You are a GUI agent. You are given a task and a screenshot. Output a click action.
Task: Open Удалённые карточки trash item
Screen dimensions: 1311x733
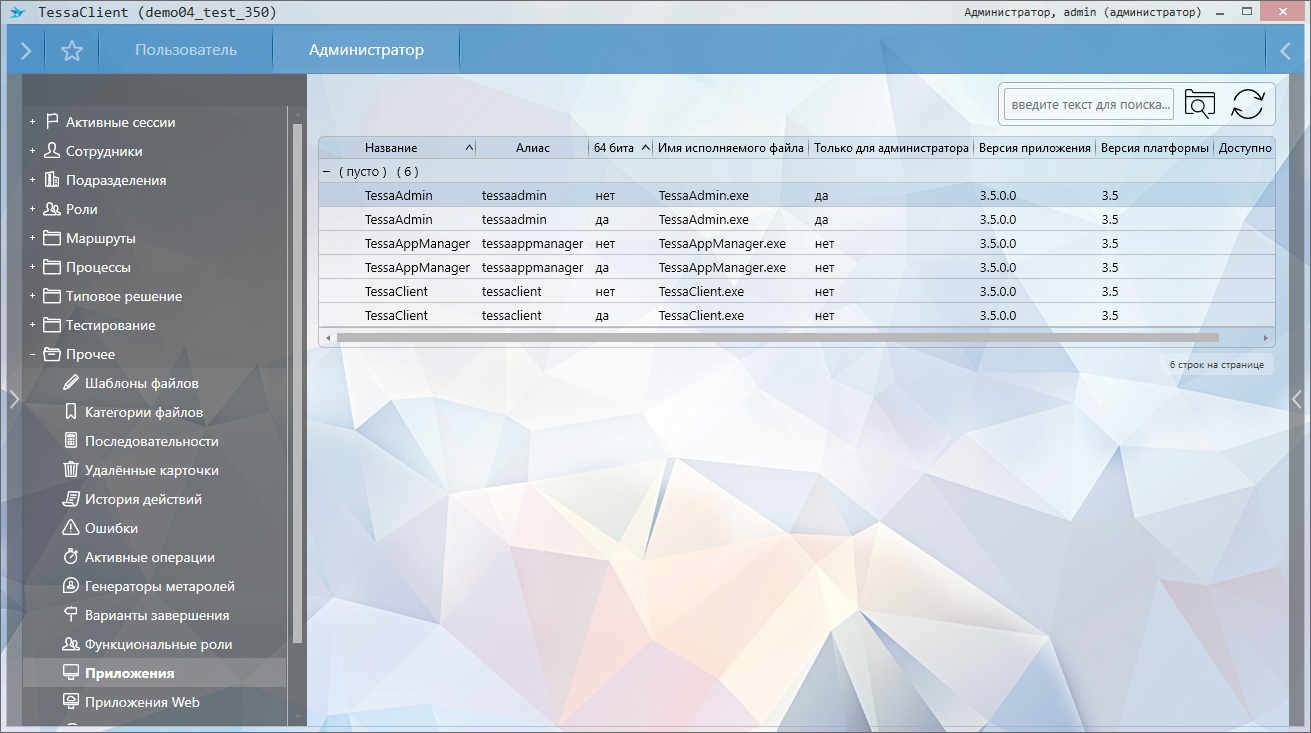click(x=151, y=470)
